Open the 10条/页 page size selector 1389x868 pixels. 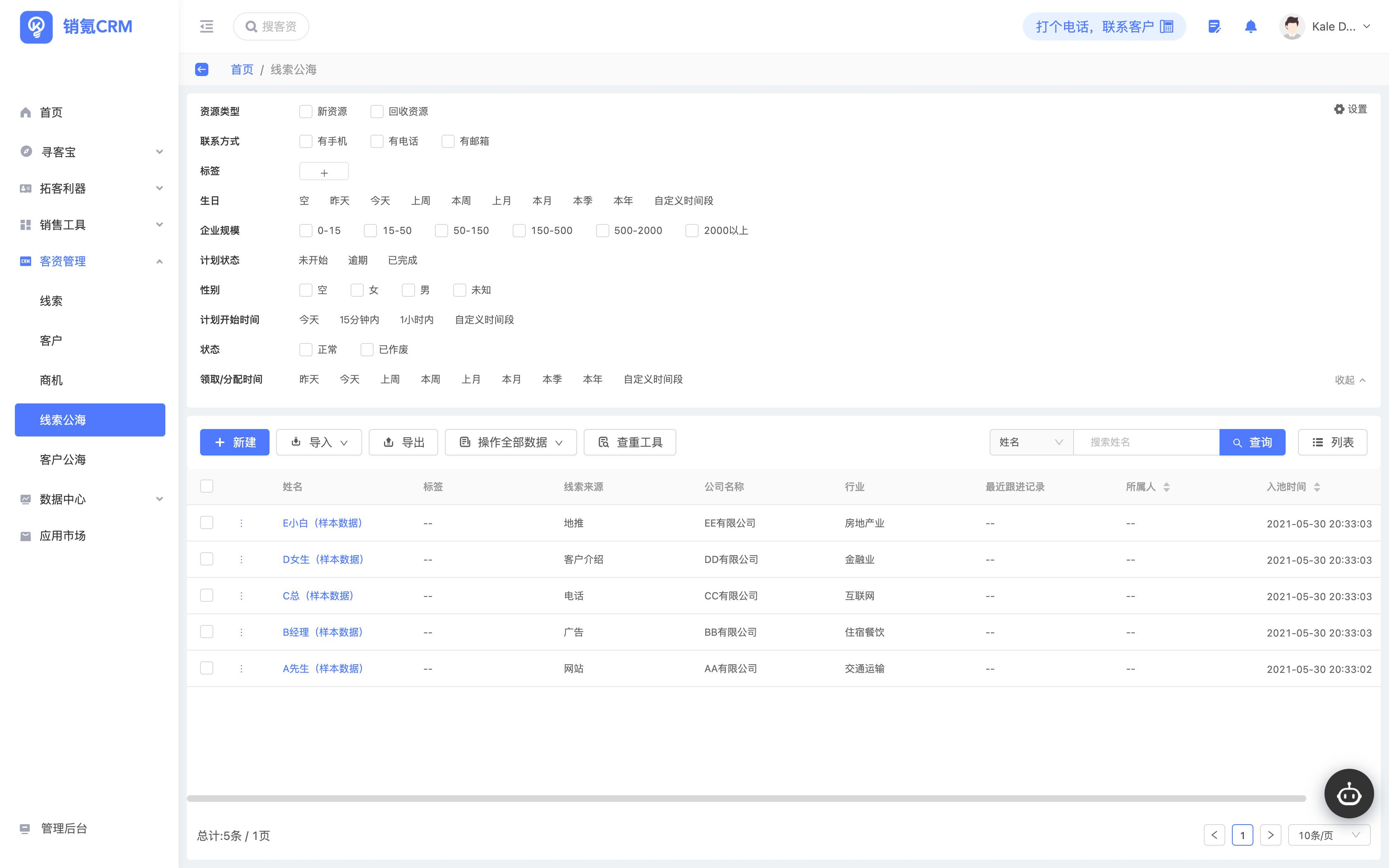pos(1329,835)
